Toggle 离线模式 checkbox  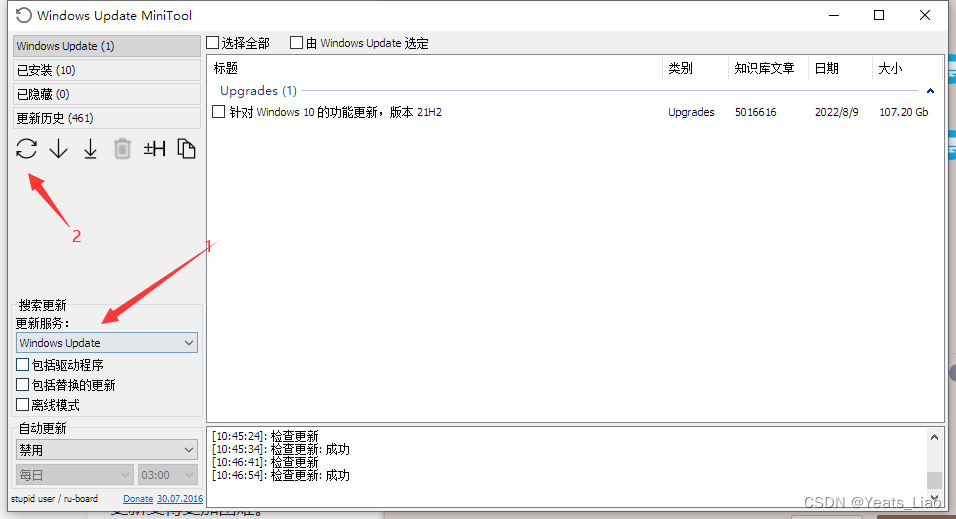coord(23,405)
